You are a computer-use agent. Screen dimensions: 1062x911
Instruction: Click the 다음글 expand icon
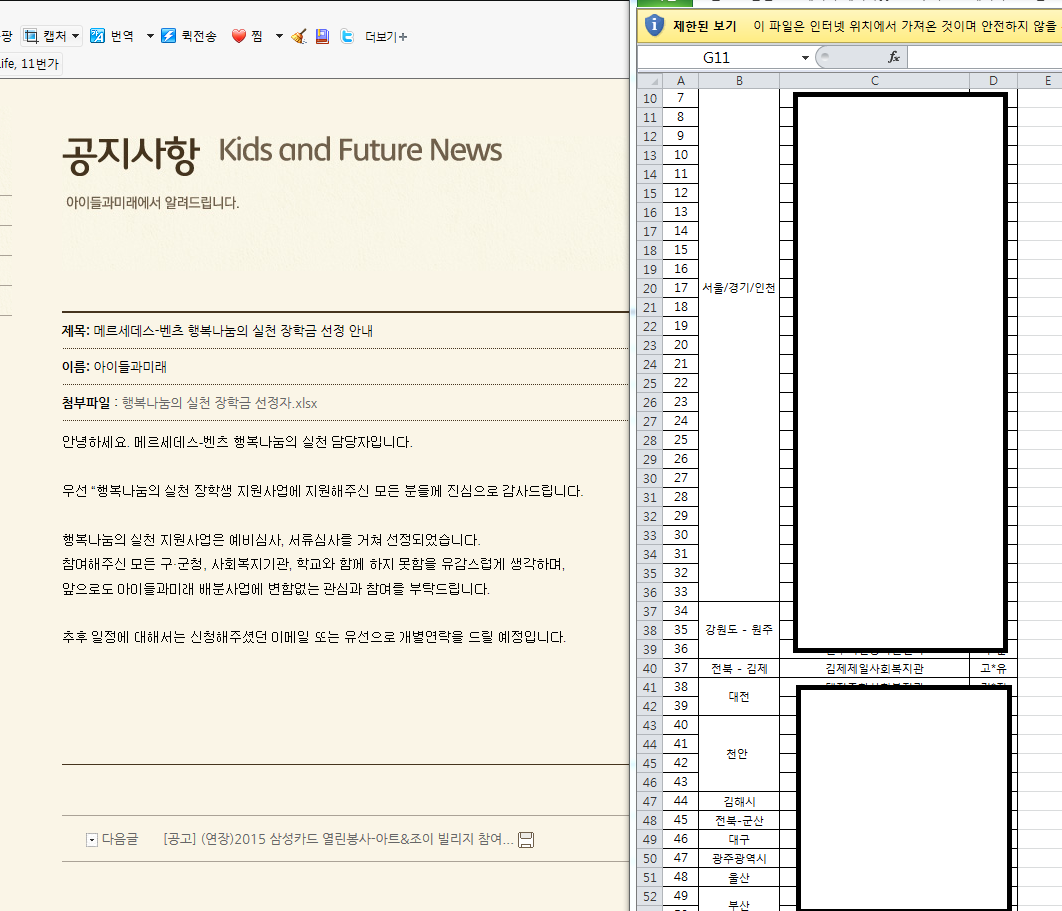91,840
